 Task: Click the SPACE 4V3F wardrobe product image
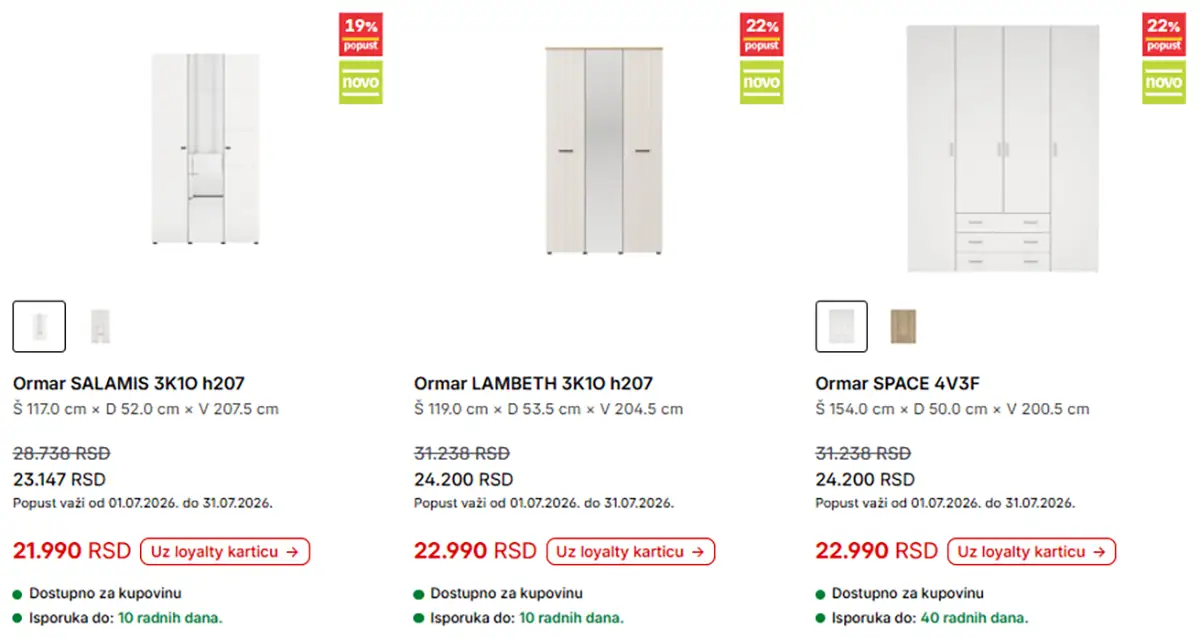point(1002,148)
